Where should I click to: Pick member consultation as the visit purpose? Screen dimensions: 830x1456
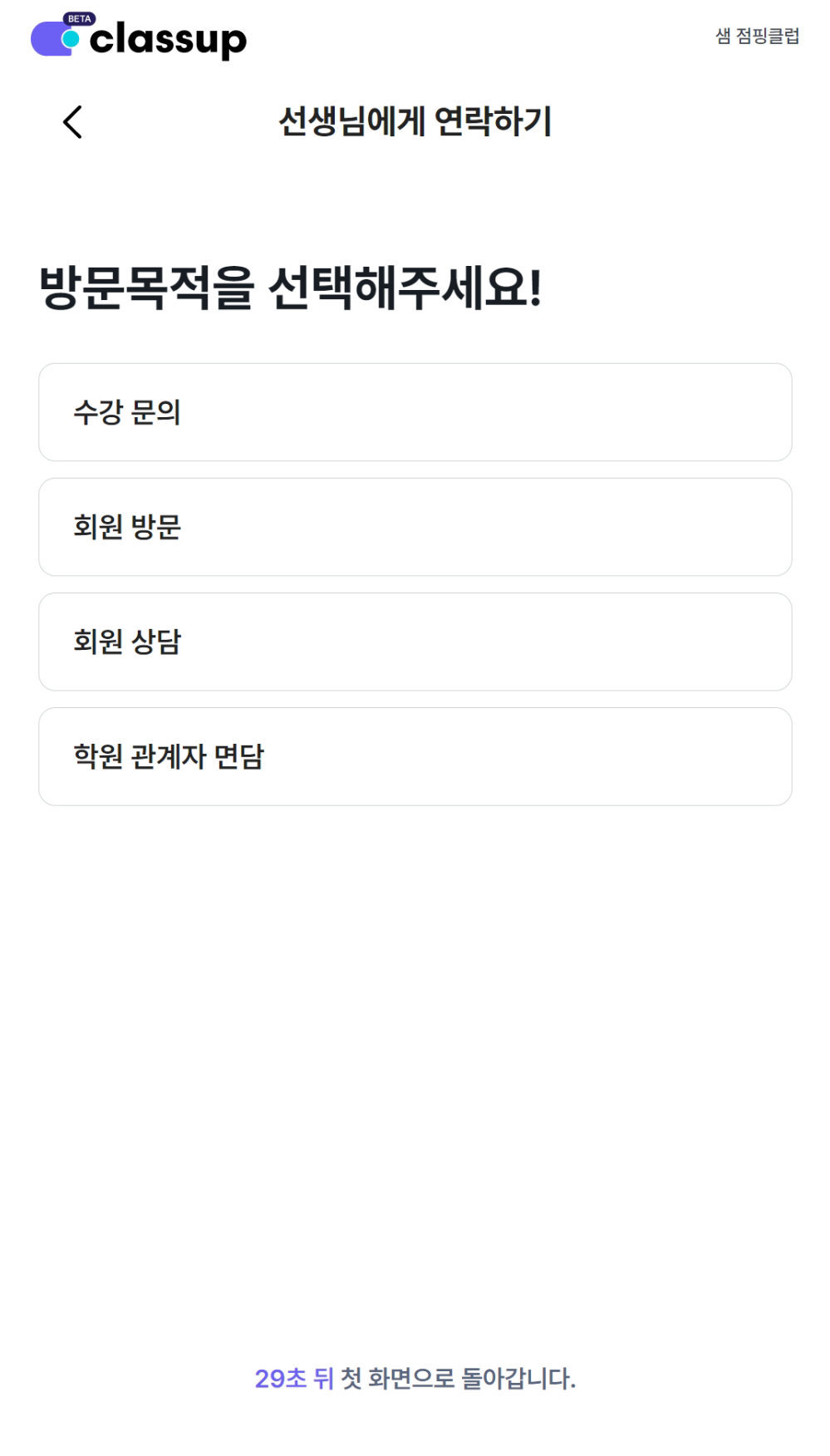coord(415,642)
